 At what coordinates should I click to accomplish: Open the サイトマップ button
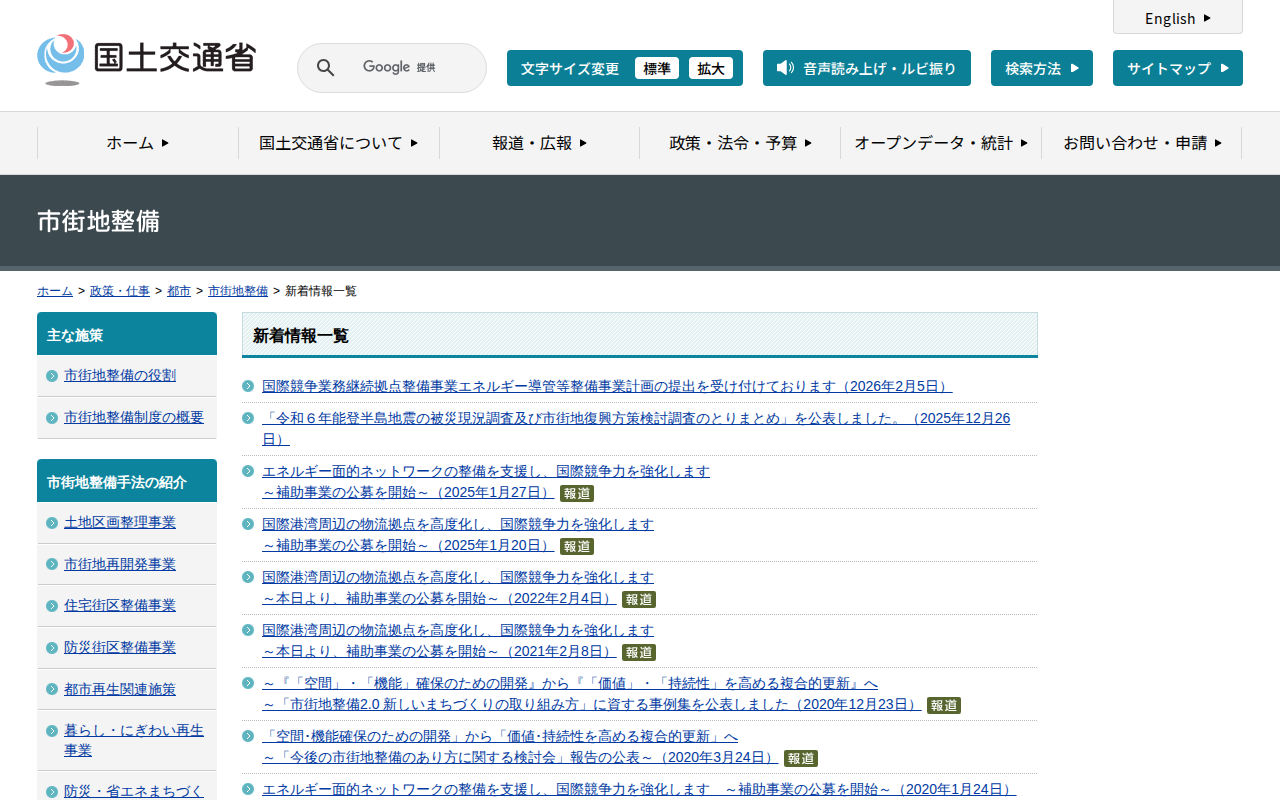click(x=1177, y=68)
